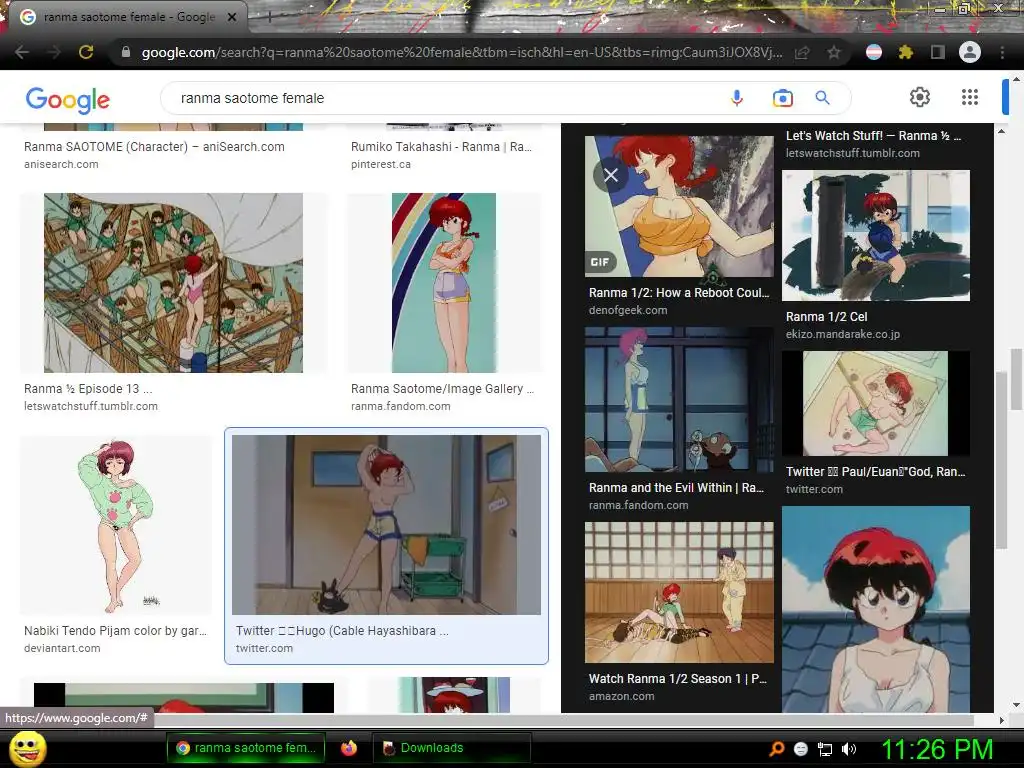Open Chrome three-dot menu
Screen dimensions: 1024x768
(1002, 52)
